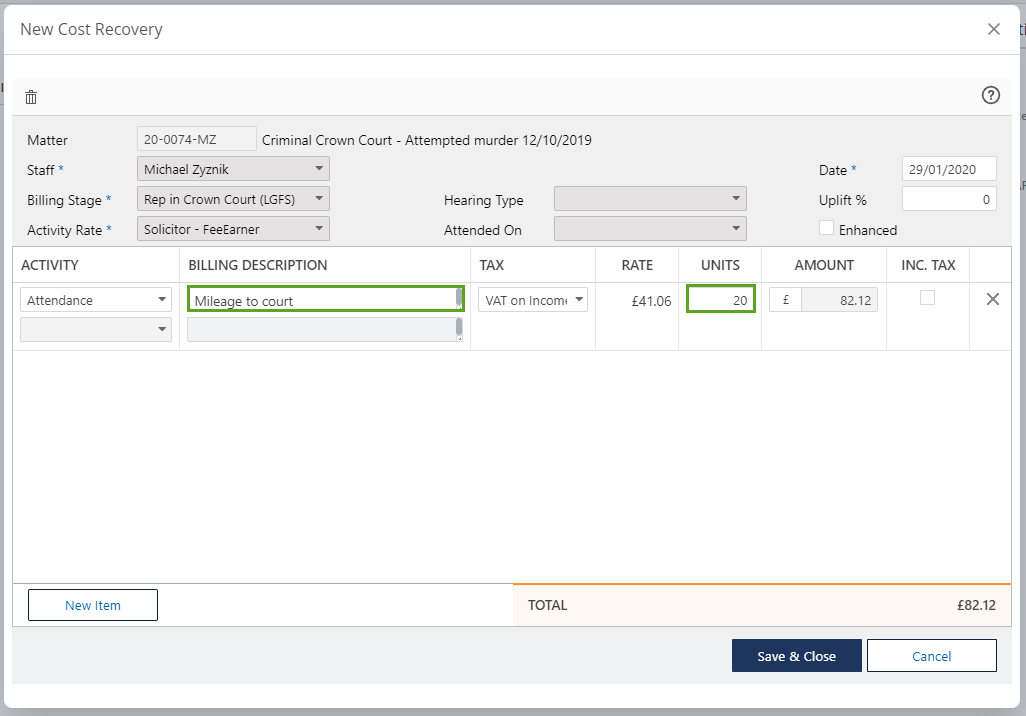This screenshot has width=1026, height=716.
Task: Edit the Mileage to court description
Action: point(323,300)
